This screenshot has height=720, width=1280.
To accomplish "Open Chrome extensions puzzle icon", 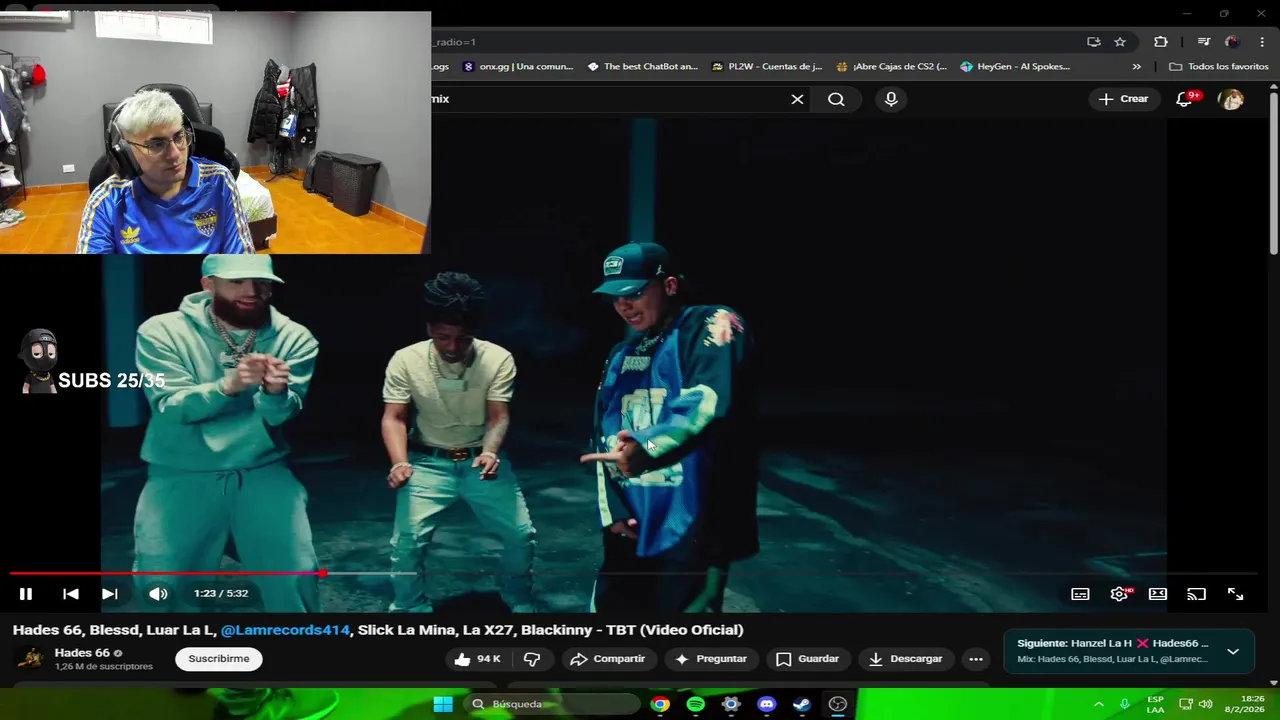I will coord(1160,42).
